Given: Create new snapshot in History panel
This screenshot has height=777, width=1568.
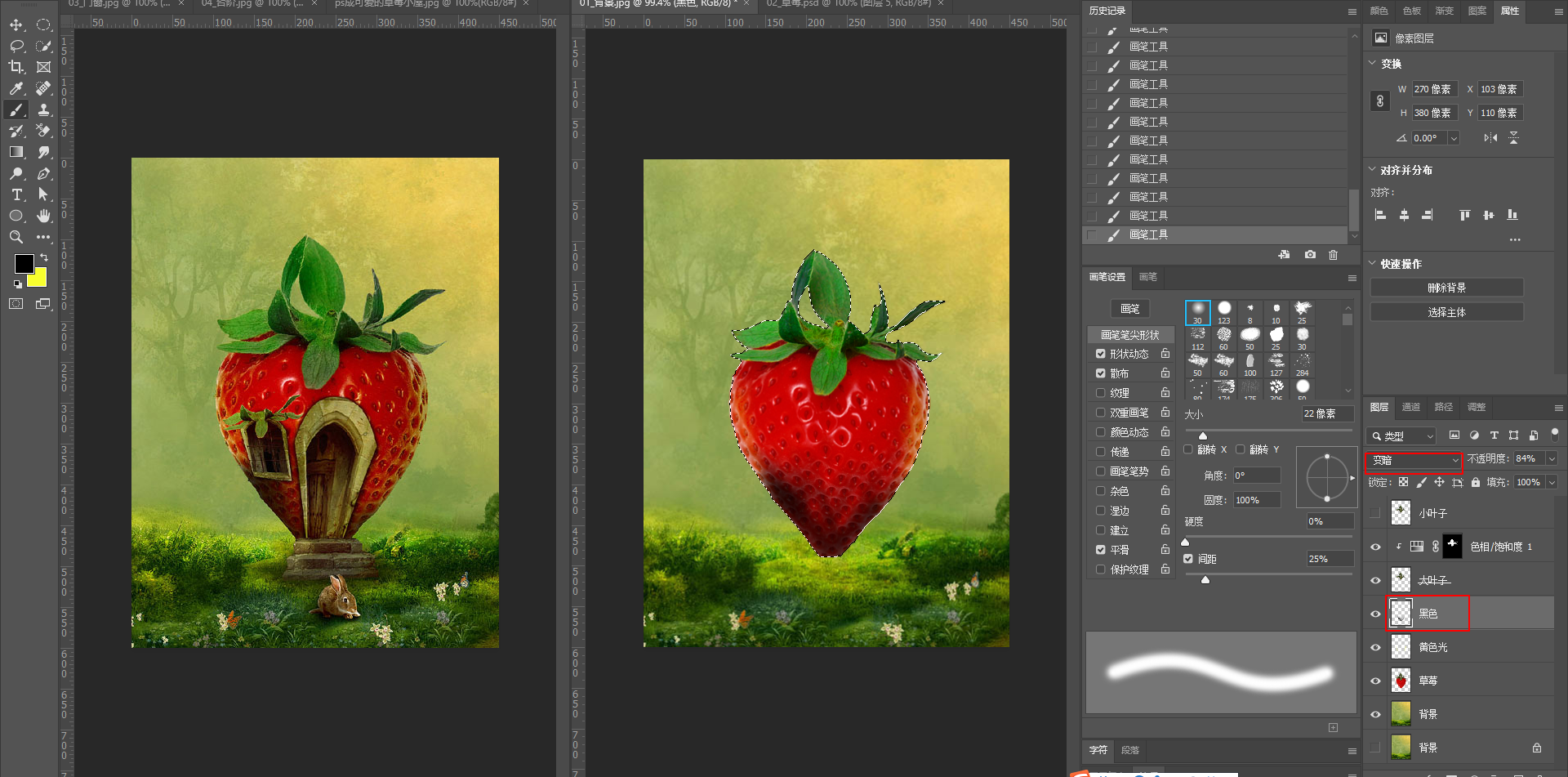Looking at the screenshot, I should [1310, 255].
